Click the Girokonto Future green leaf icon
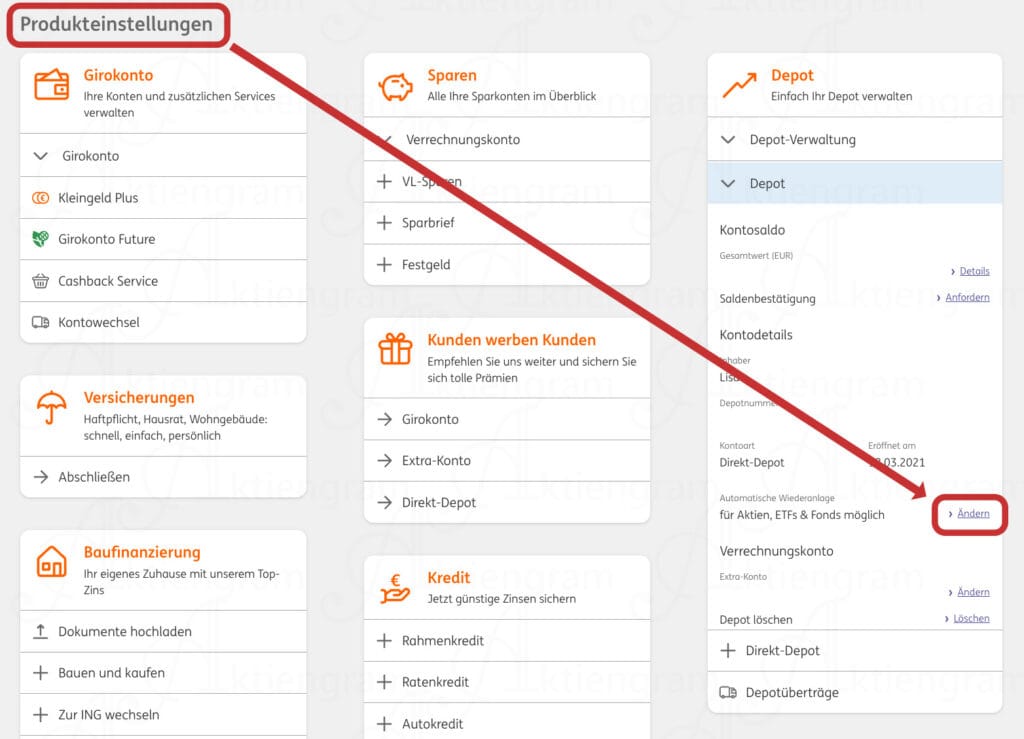Image resolution: width=1024 pixels, height=739 pixels. (40, 239)
